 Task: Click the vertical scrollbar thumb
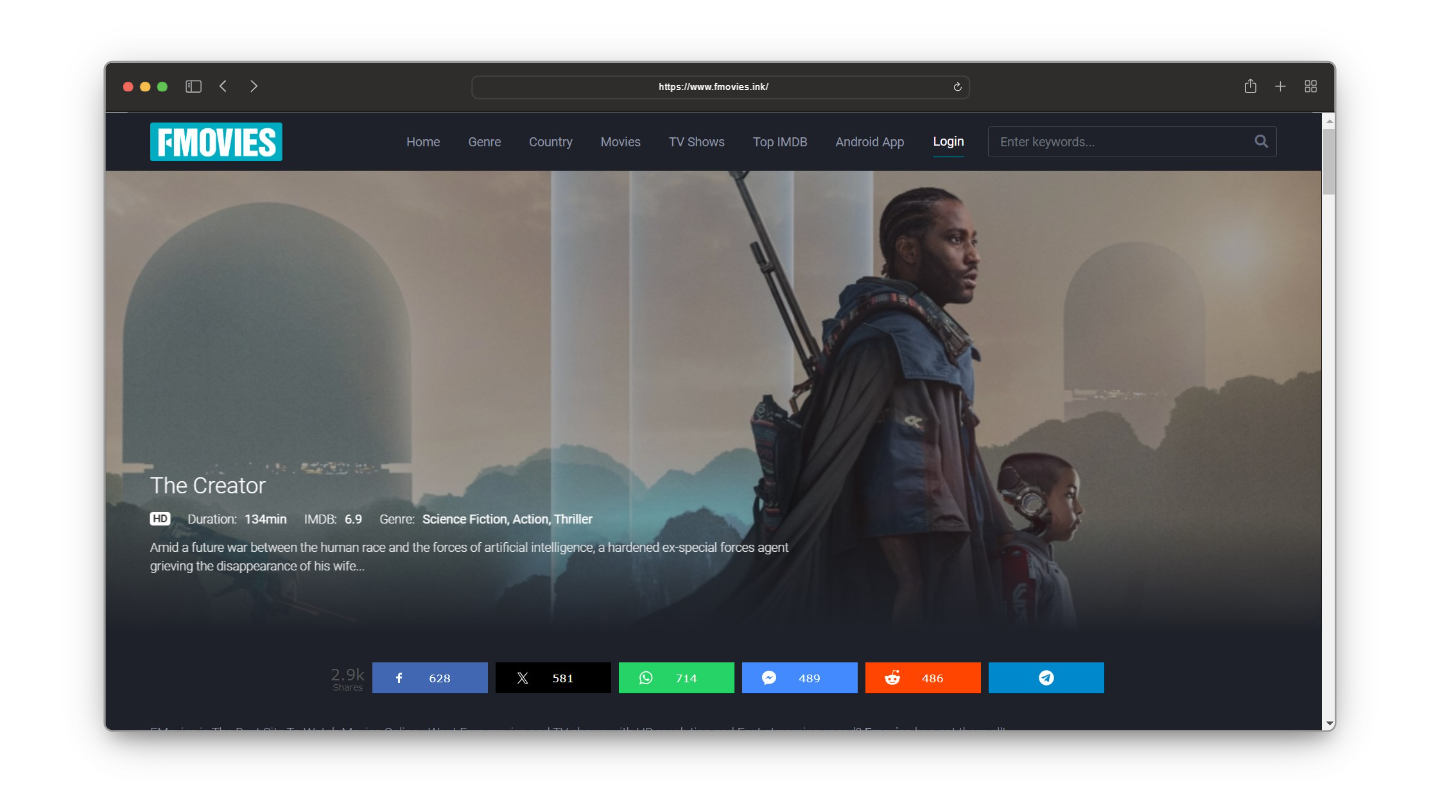click(1329, 162)
